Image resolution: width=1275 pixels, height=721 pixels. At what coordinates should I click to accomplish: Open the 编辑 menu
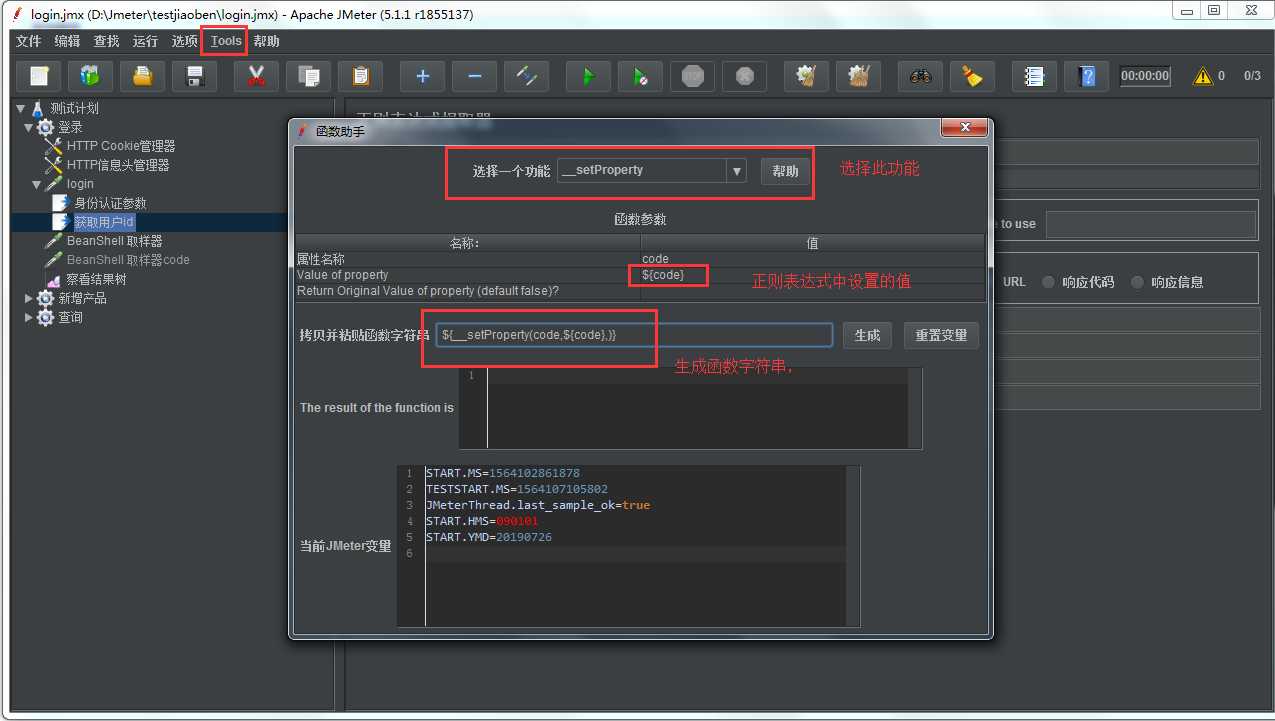tap(67, 41)
